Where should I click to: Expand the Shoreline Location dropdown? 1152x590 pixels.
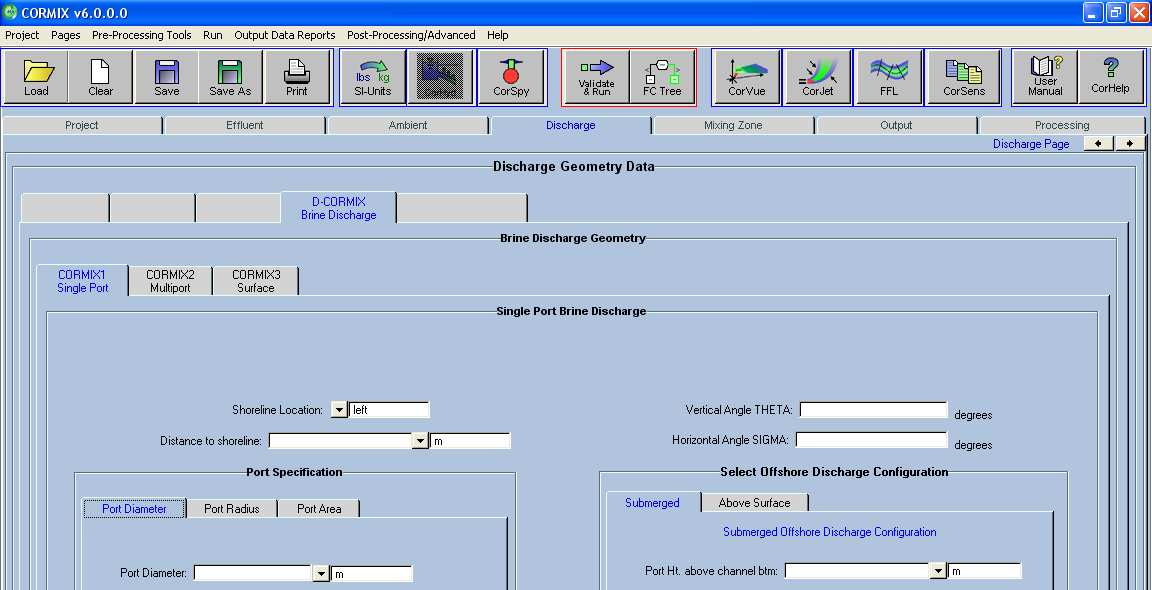(x=339, y=410)
